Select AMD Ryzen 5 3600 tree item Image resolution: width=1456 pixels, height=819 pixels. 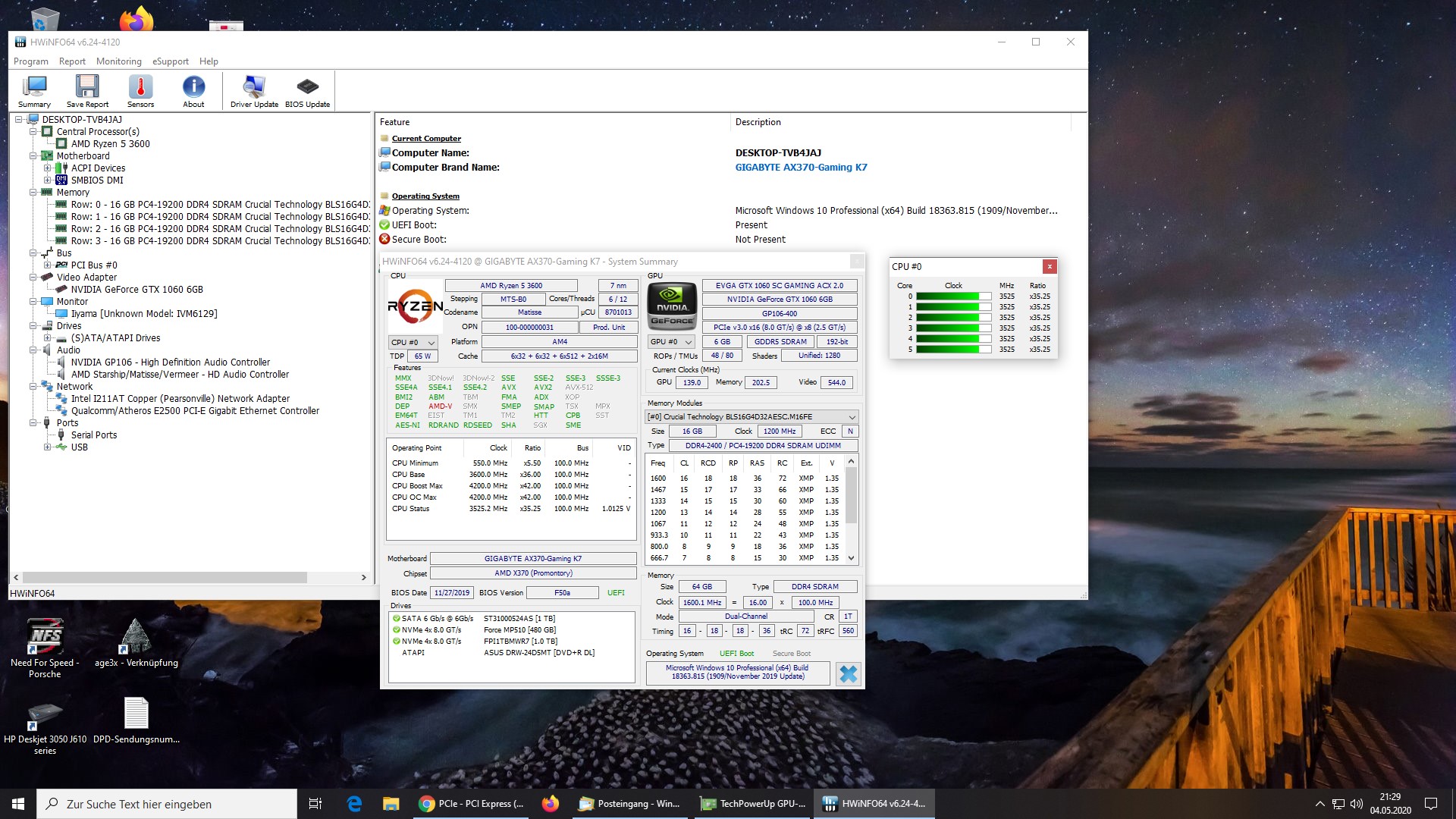110,143
